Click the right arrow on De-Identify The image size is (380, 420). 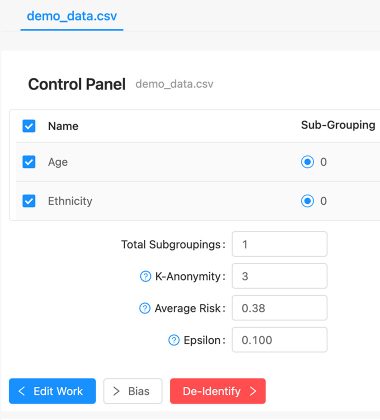pos(253,391)
